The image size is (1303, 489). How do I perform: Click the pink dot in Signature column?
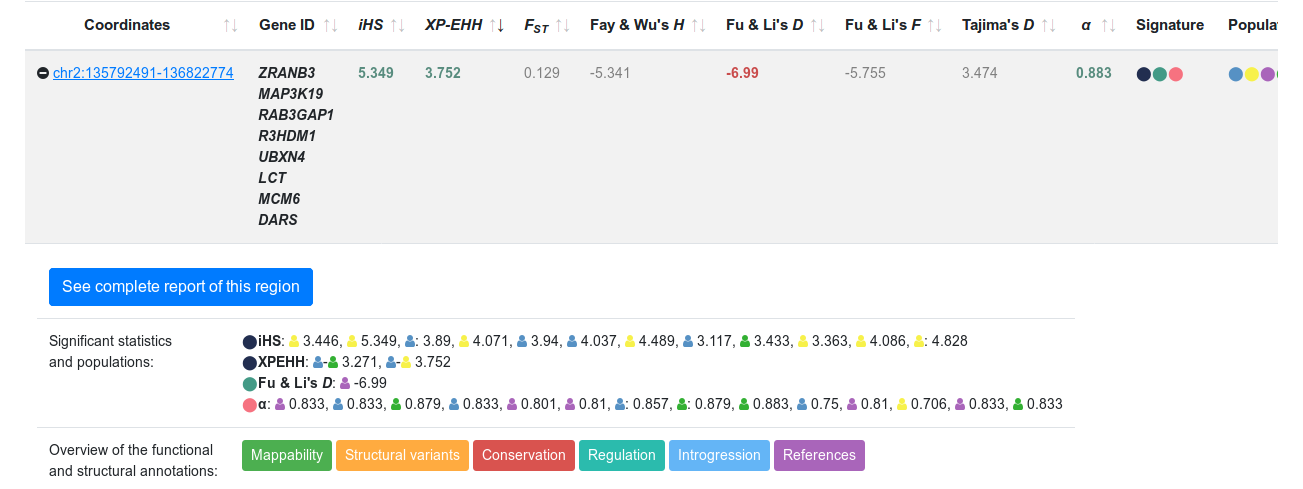point(1176,74)
